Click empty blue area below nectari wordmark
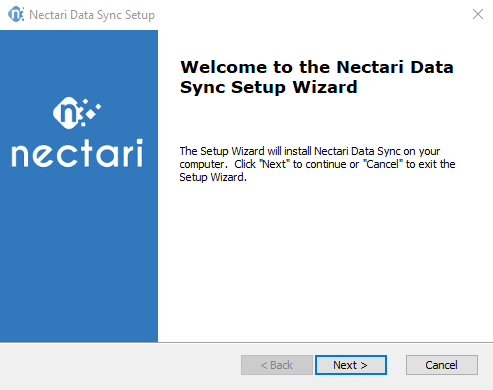Viewport: 493px width, 390px height. (79, 253)
